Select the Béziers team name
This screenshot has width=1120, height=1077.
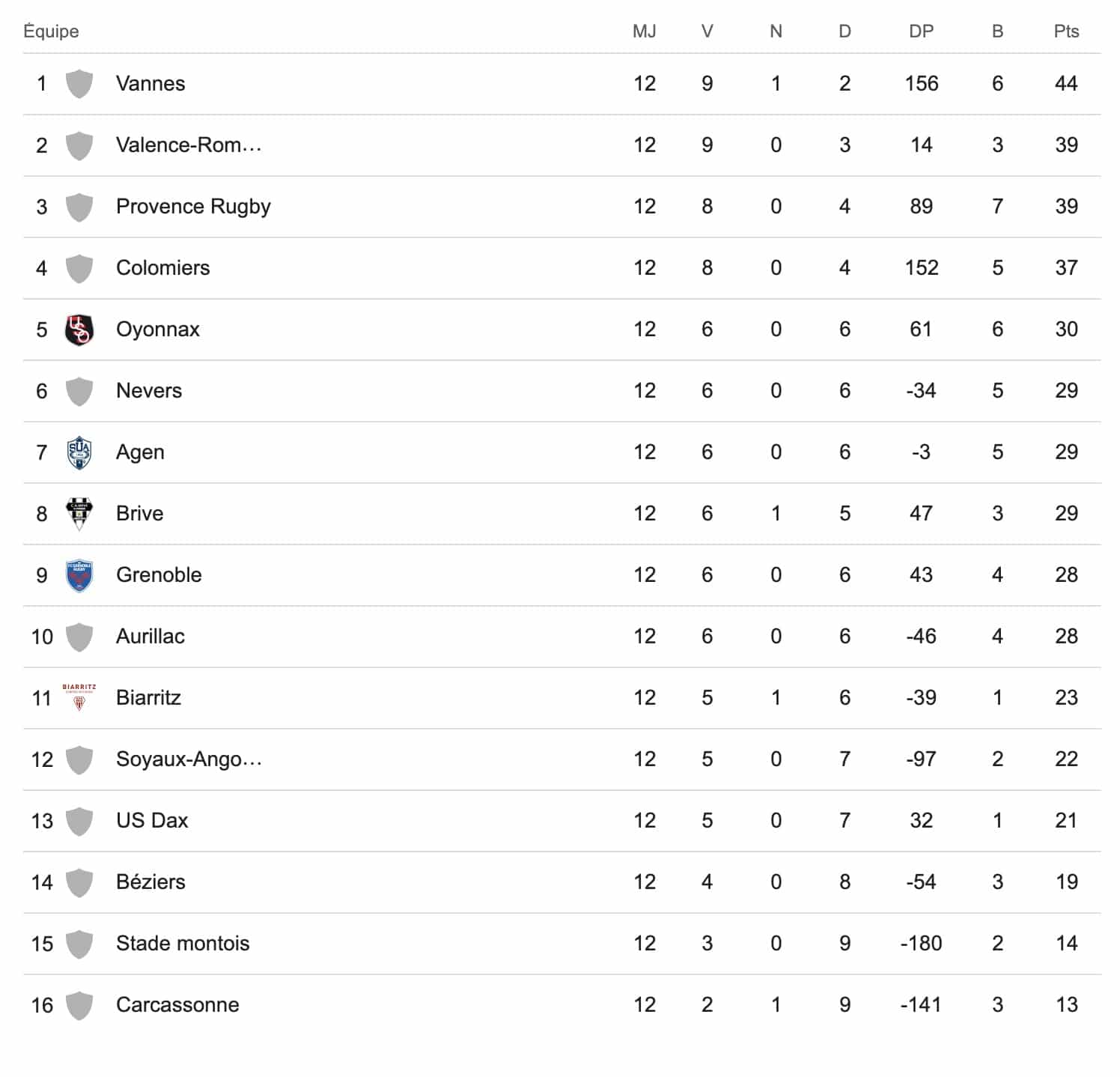coord(150,882)
